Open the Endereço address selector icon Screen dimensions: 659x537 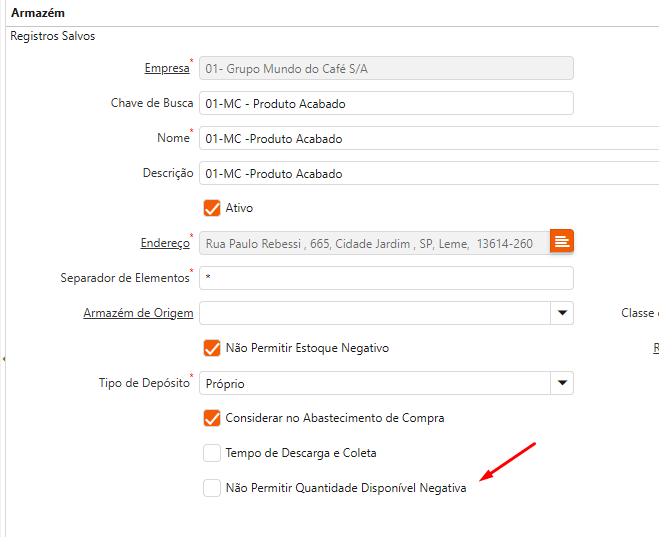(562, 241)
